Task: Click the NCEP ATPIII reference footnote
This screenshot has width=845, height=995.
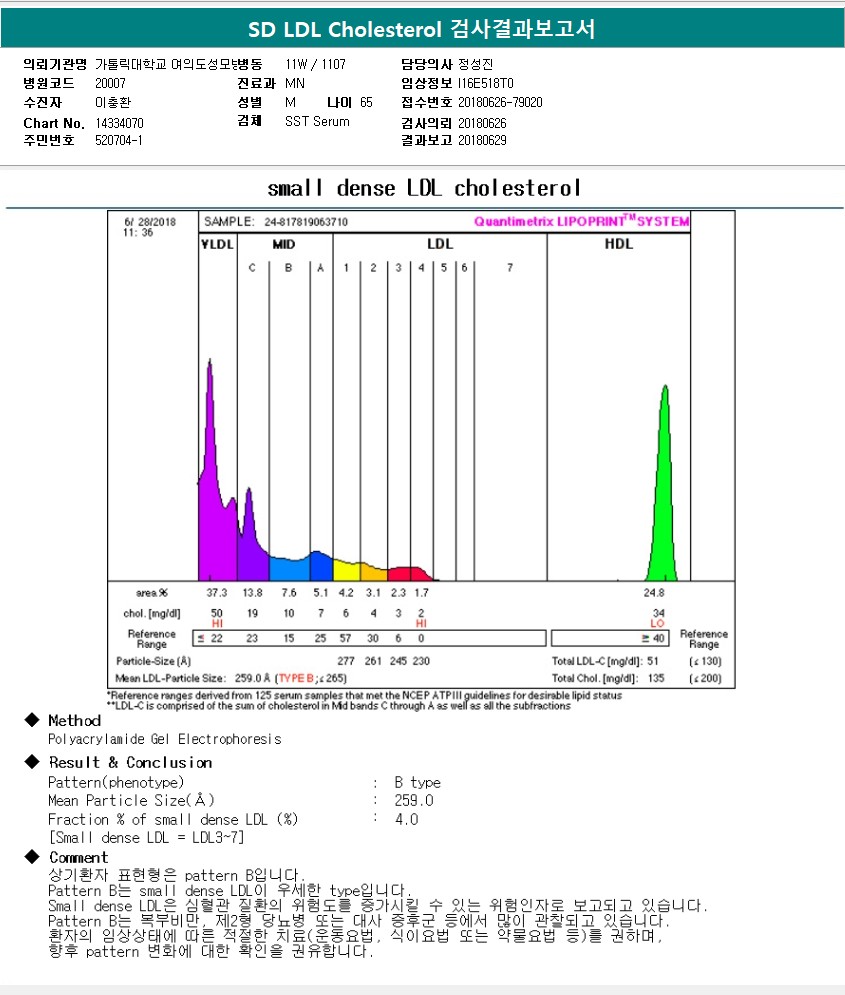Action: [x=364, y=695]
